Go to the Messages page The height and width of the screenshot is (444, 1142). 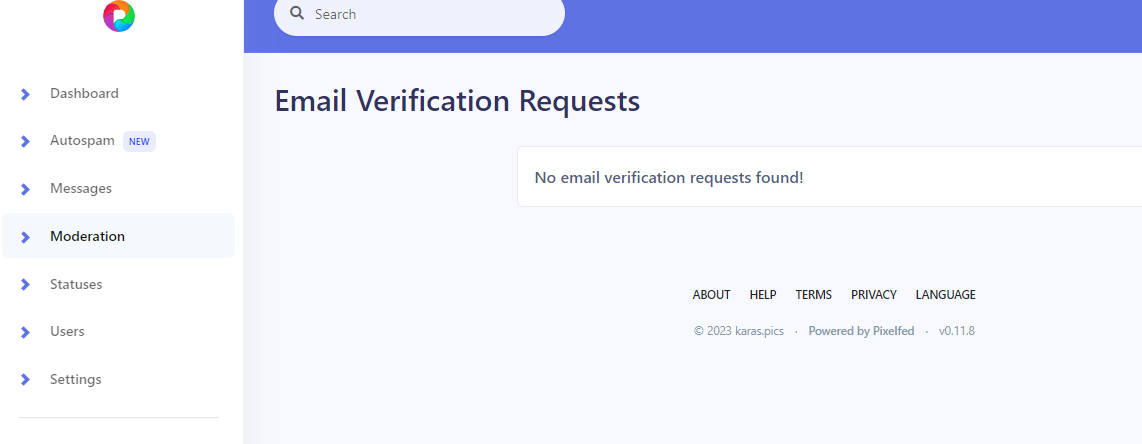point(119,189)
